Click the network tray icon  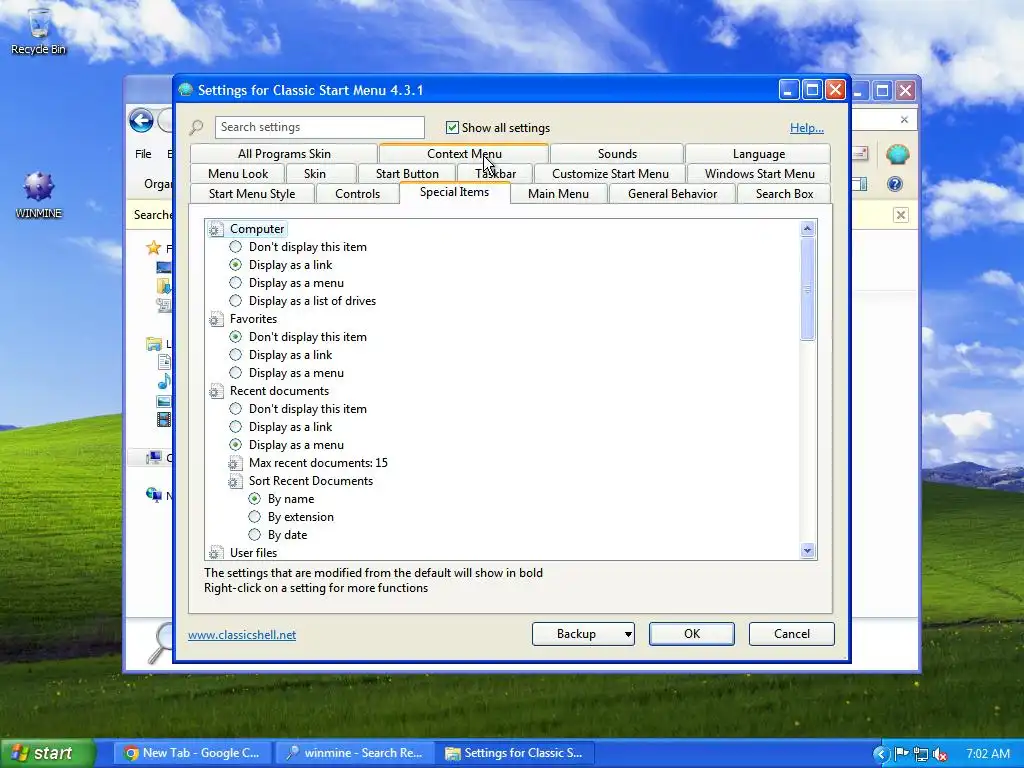(921, 754)
